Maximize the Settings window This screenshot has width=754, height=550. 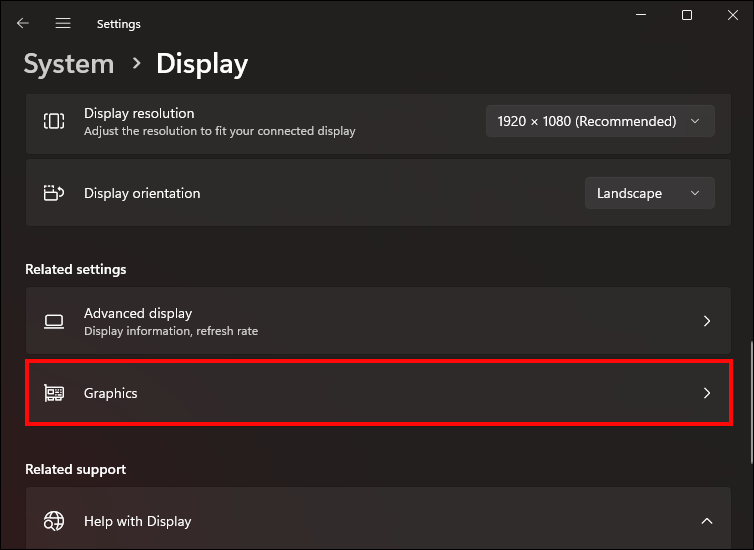tap(687, 15)
